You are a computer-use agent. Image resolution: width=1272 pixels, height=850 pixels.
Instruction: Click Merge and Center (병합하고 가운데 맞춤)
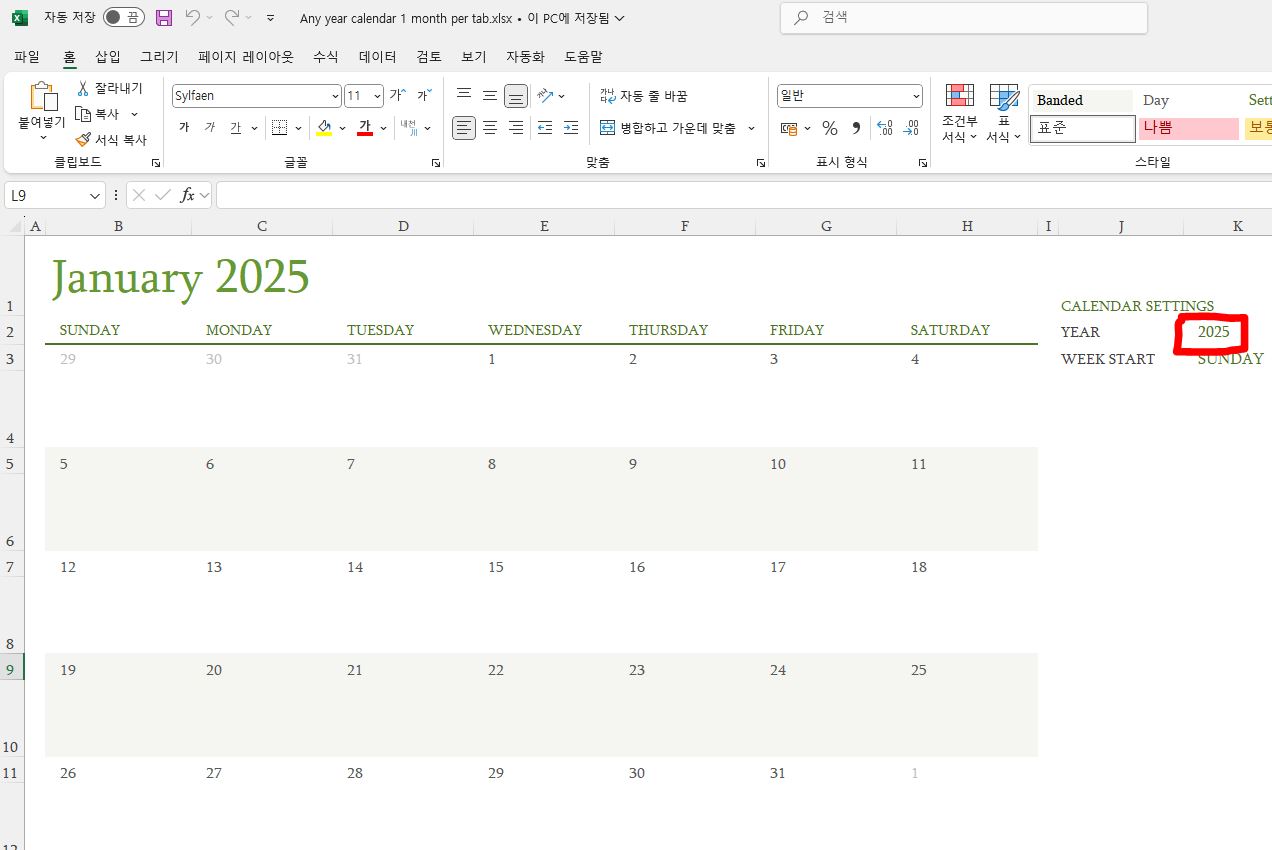[669, 128]
